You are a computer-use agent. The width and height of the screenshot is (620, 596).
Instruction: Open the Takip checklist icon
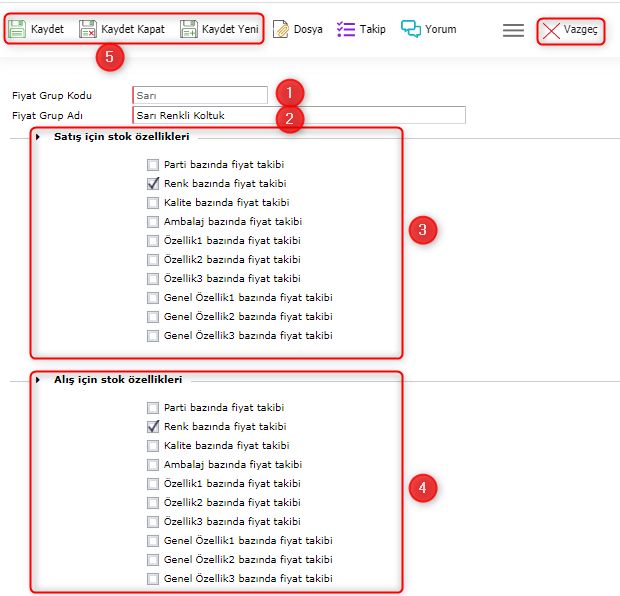click(346, 29)
